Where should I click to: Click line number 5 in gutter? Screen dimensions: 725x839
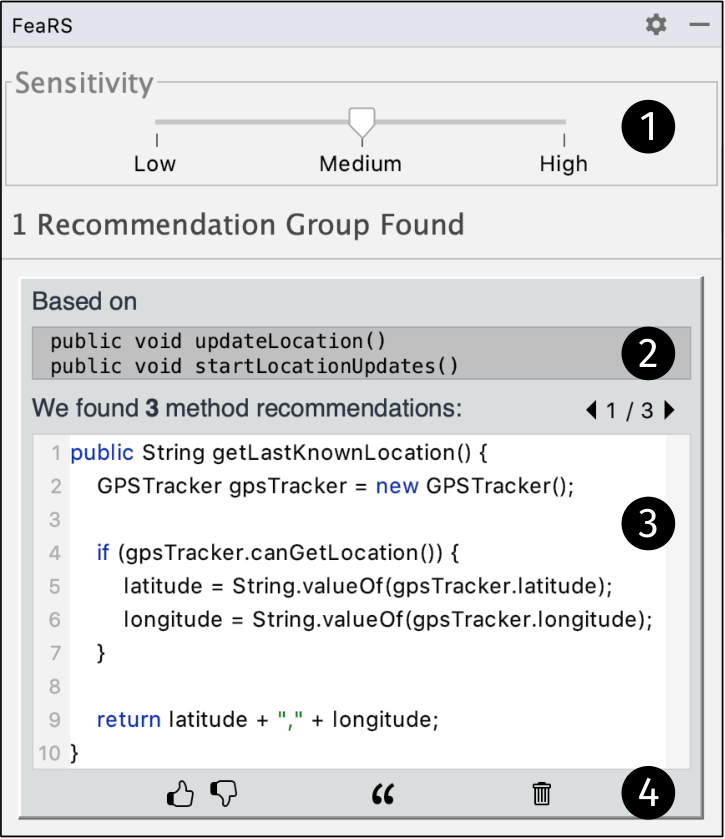click(55, 586)
